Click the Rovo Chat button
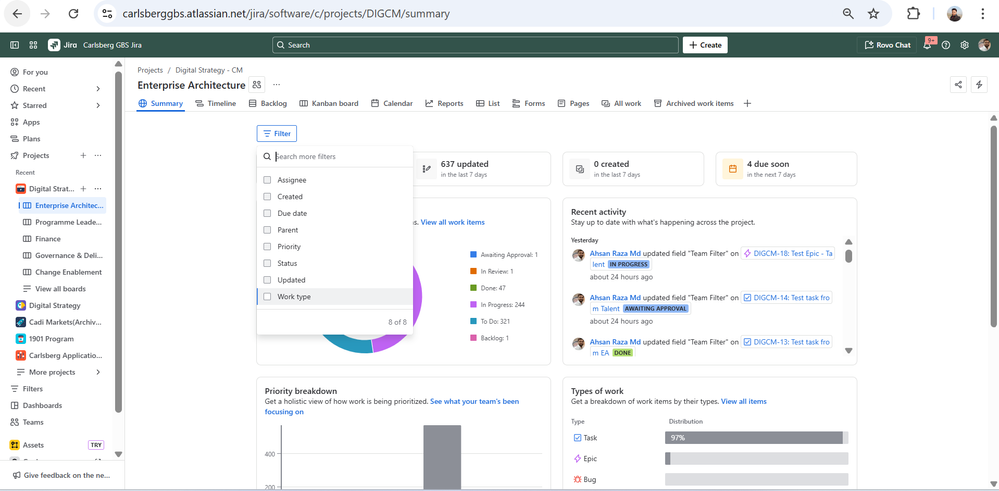Viewport: 999px width, 491px height. click(x=887, y=45)
